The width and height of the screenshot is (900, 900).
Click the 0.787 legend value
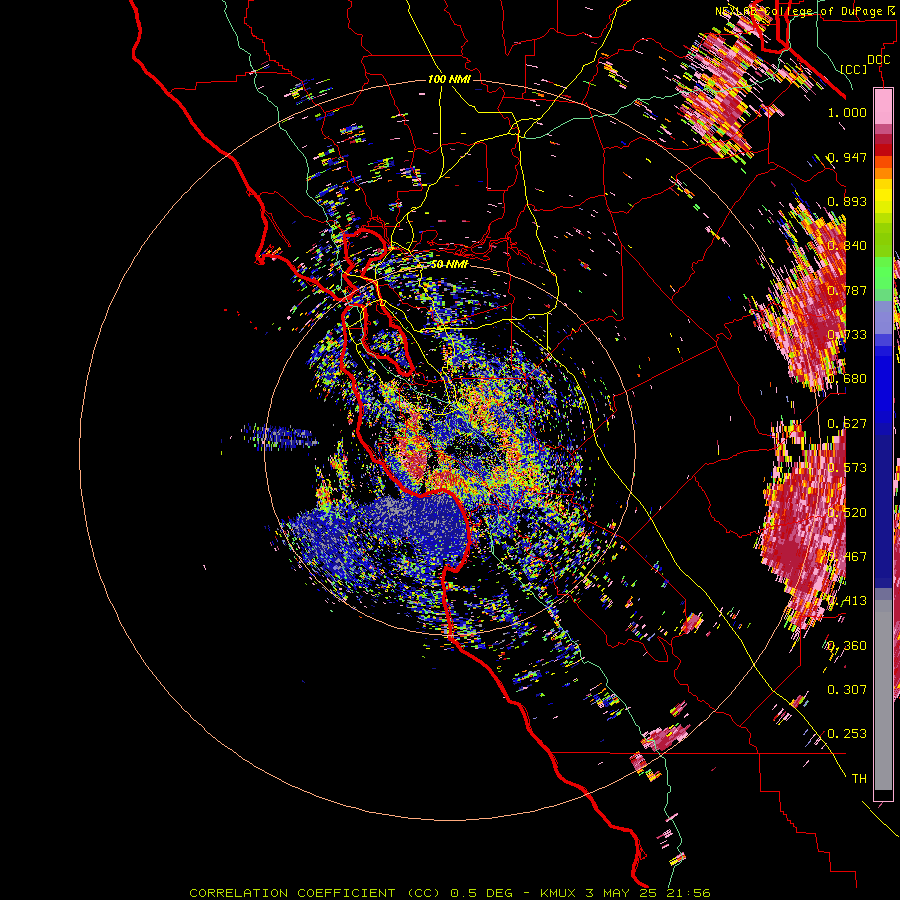(847, 290)
